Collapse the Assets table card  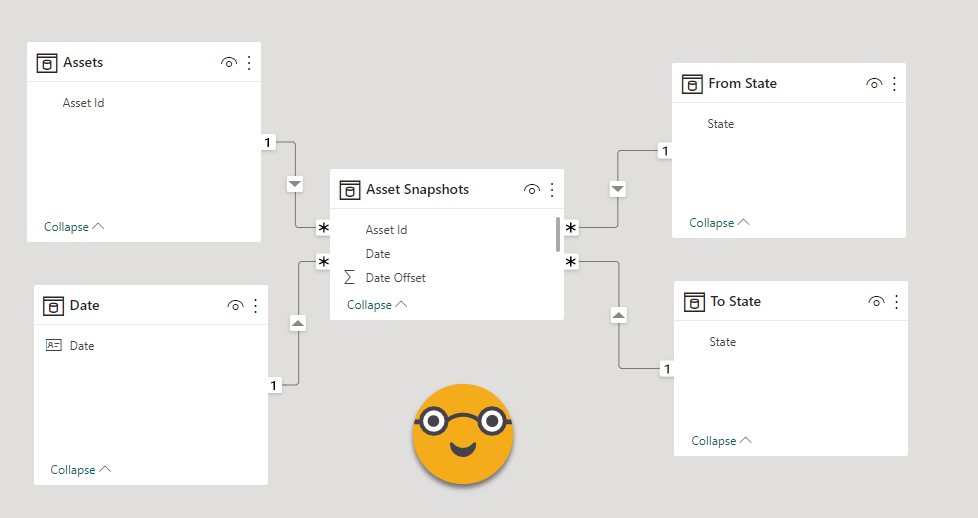(74, 227)
